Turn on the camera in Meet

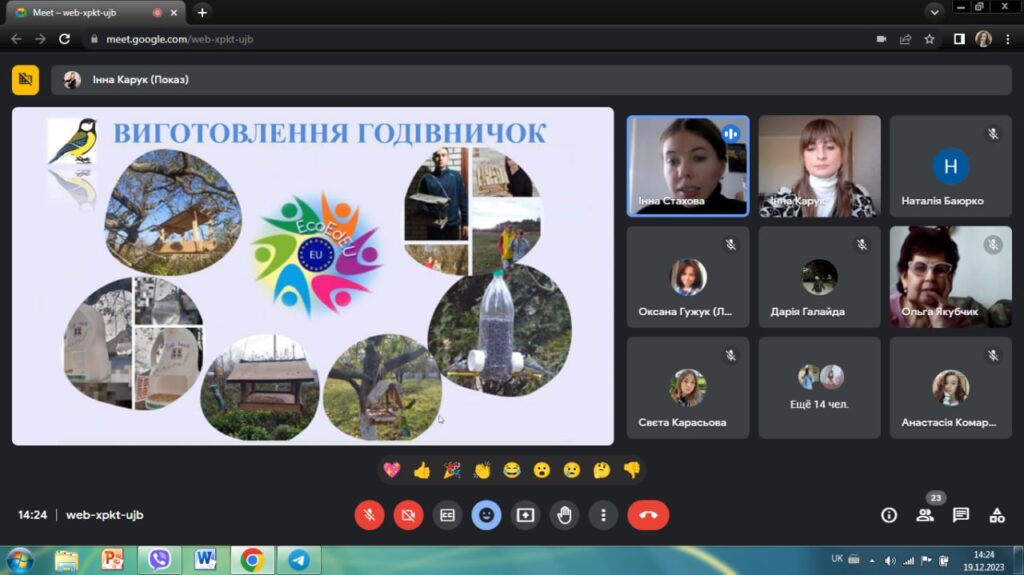(x=408, y=515)
